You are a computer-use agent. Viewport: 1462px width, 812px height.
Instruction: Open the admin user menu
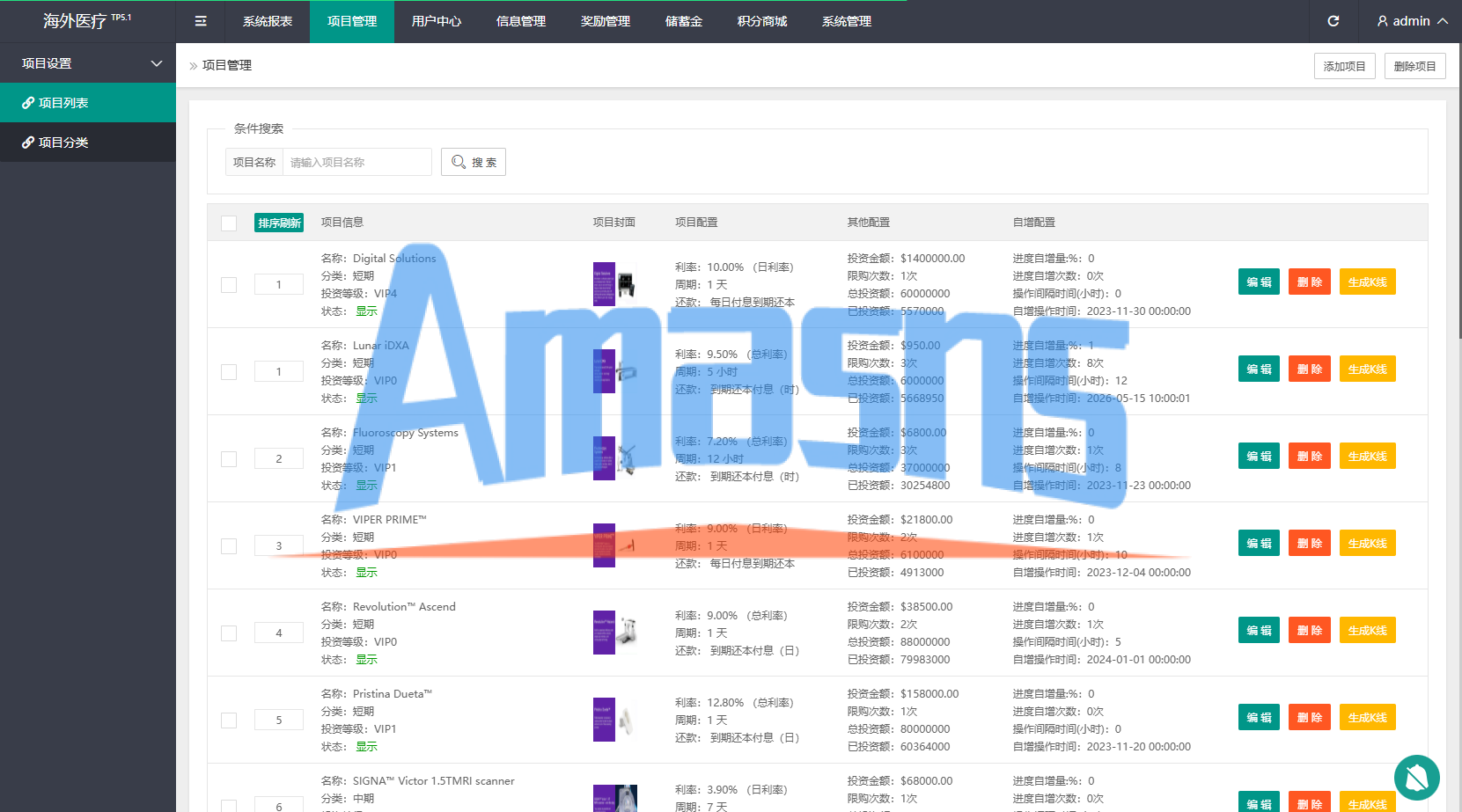[x=1413, y=21]
